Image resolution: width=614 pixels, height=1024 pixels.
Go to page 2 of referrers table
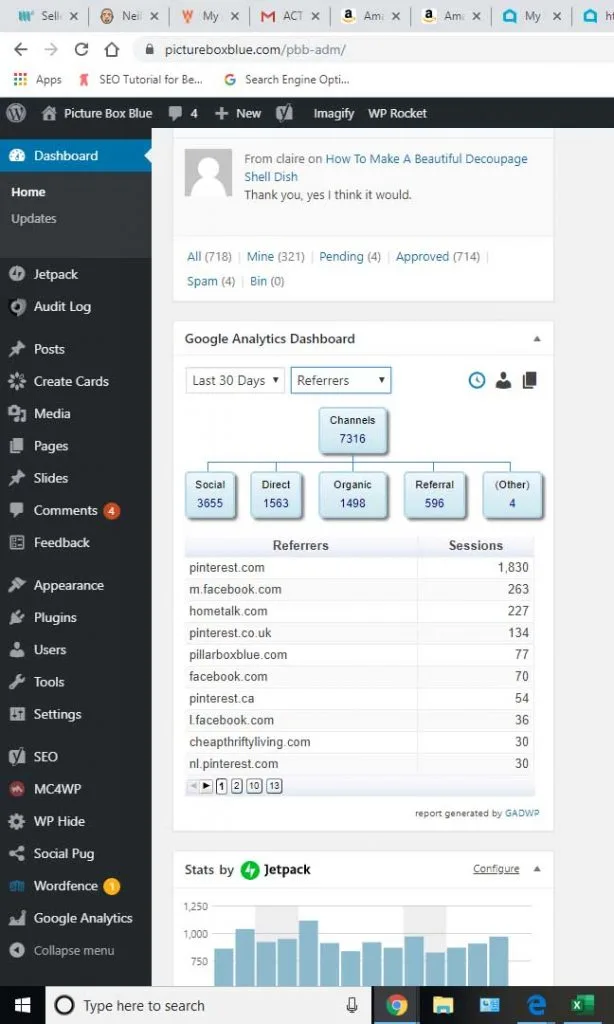tap(237, 786)
